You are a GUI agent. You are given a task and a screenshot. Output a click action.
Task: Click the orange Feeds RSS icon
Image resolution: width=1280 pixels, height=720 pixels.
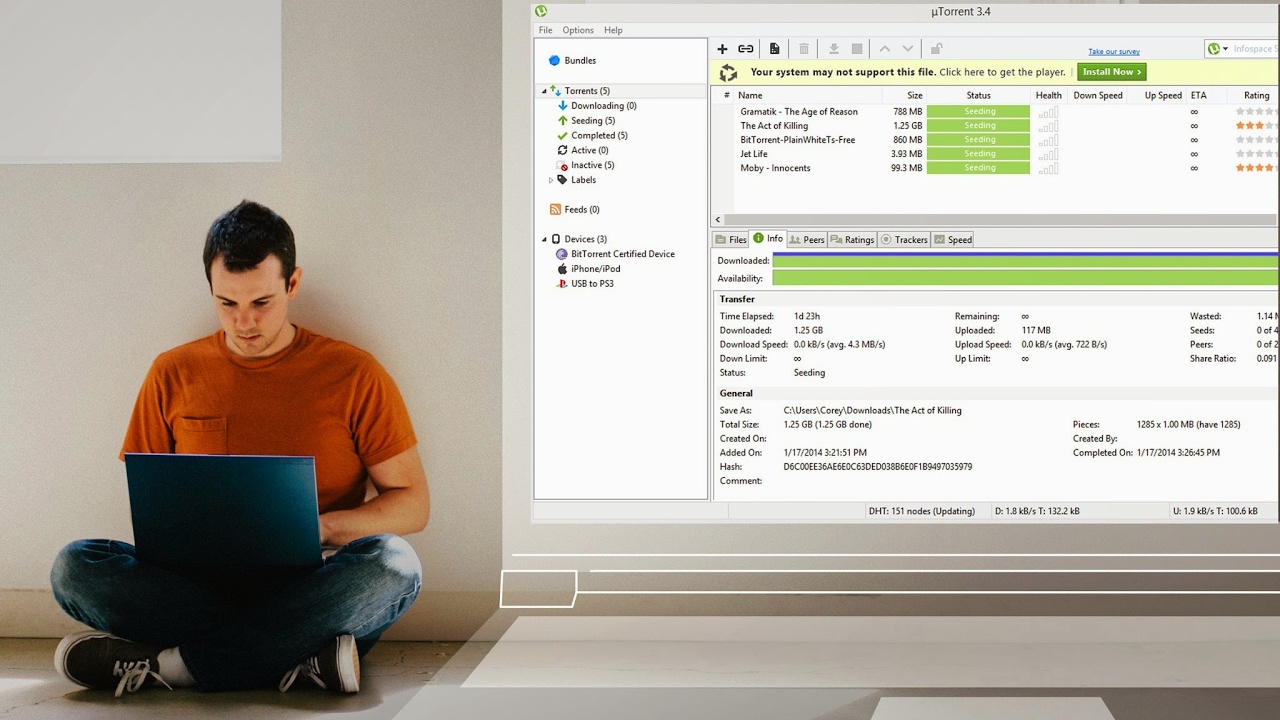pos(555,210)
